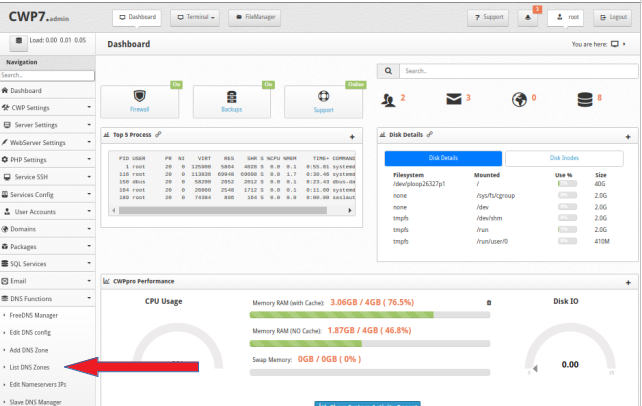Click /dev/ploop26327p1 filesystem entry
Screen dimensions: 642x406
tap(419, 184)
